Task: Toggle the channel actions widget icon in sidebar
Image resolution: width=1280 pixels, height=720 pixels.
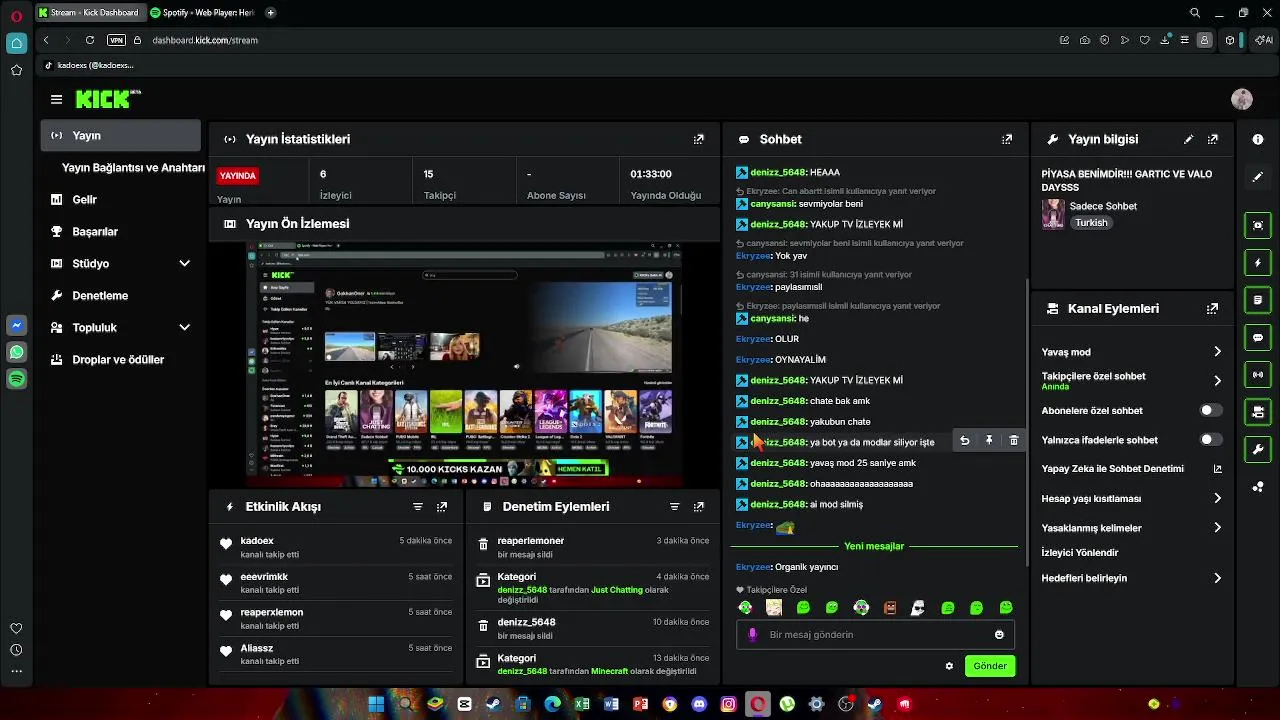Action: click(1258, 411)
